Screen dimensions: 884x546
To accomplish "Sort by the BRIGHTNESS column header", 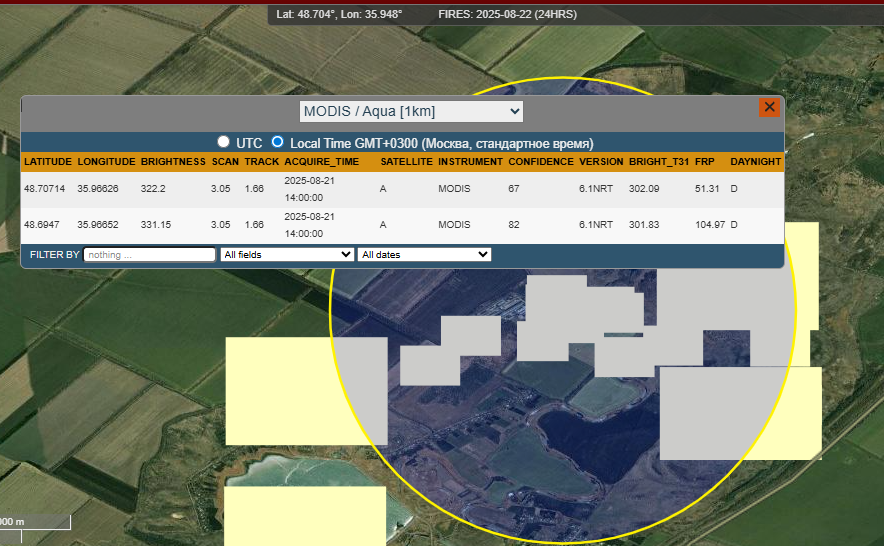I will (173, 161).
